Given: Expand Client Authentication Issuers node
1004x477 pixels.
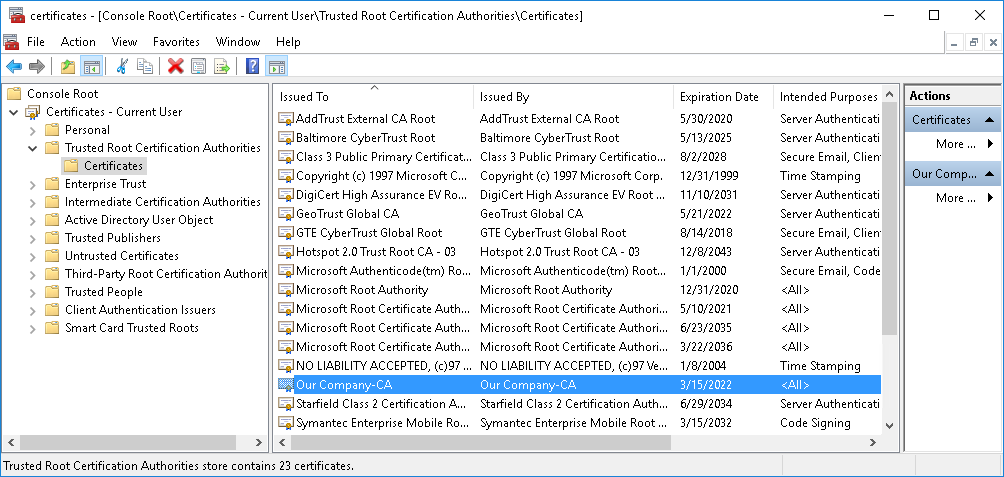Looking at the screenshot, I should pyautogui.click(x=33, y=311).
